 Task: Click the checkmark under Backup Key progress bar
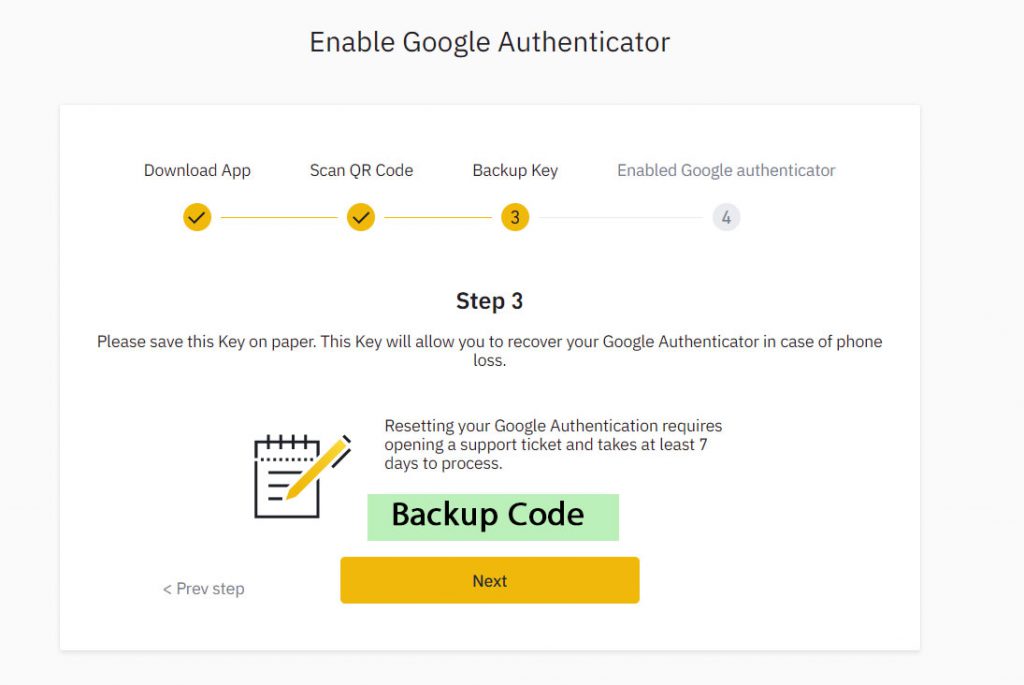pos(514,217)
